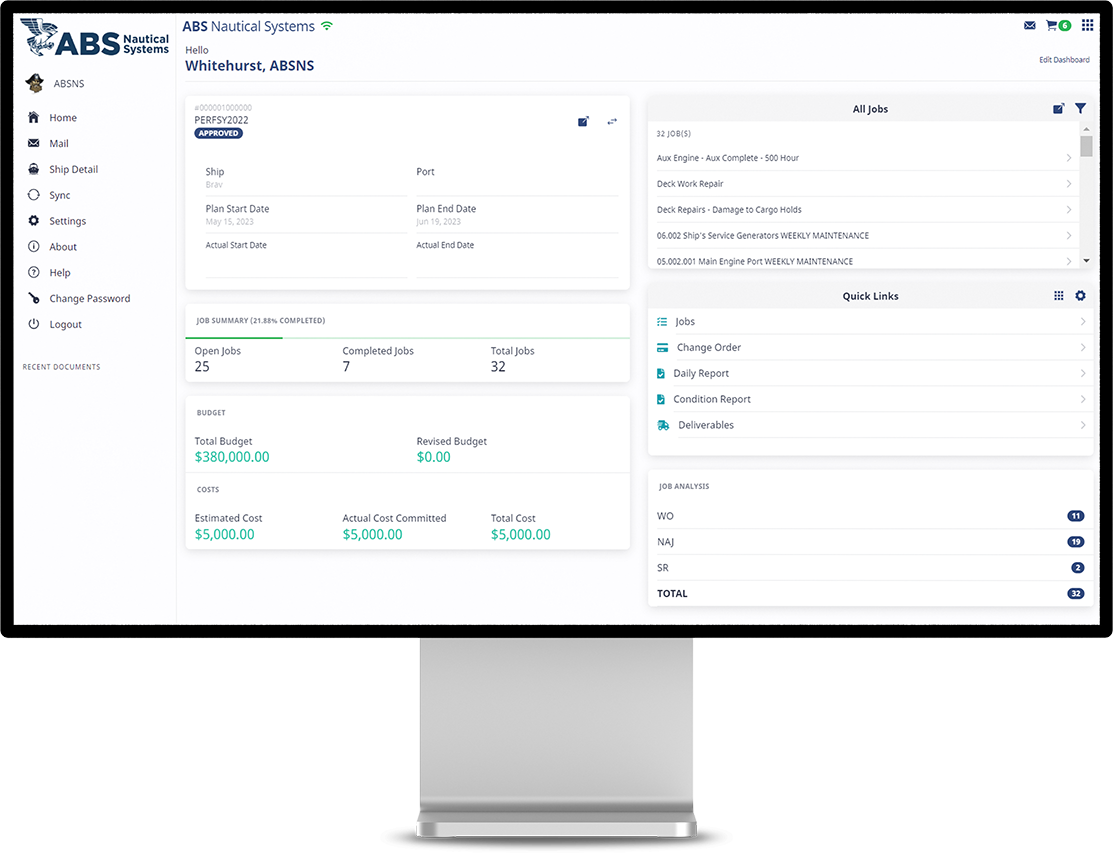Expand Deck Repairs Cargo Holds chevron
1113x853 pixels.
1068,209
